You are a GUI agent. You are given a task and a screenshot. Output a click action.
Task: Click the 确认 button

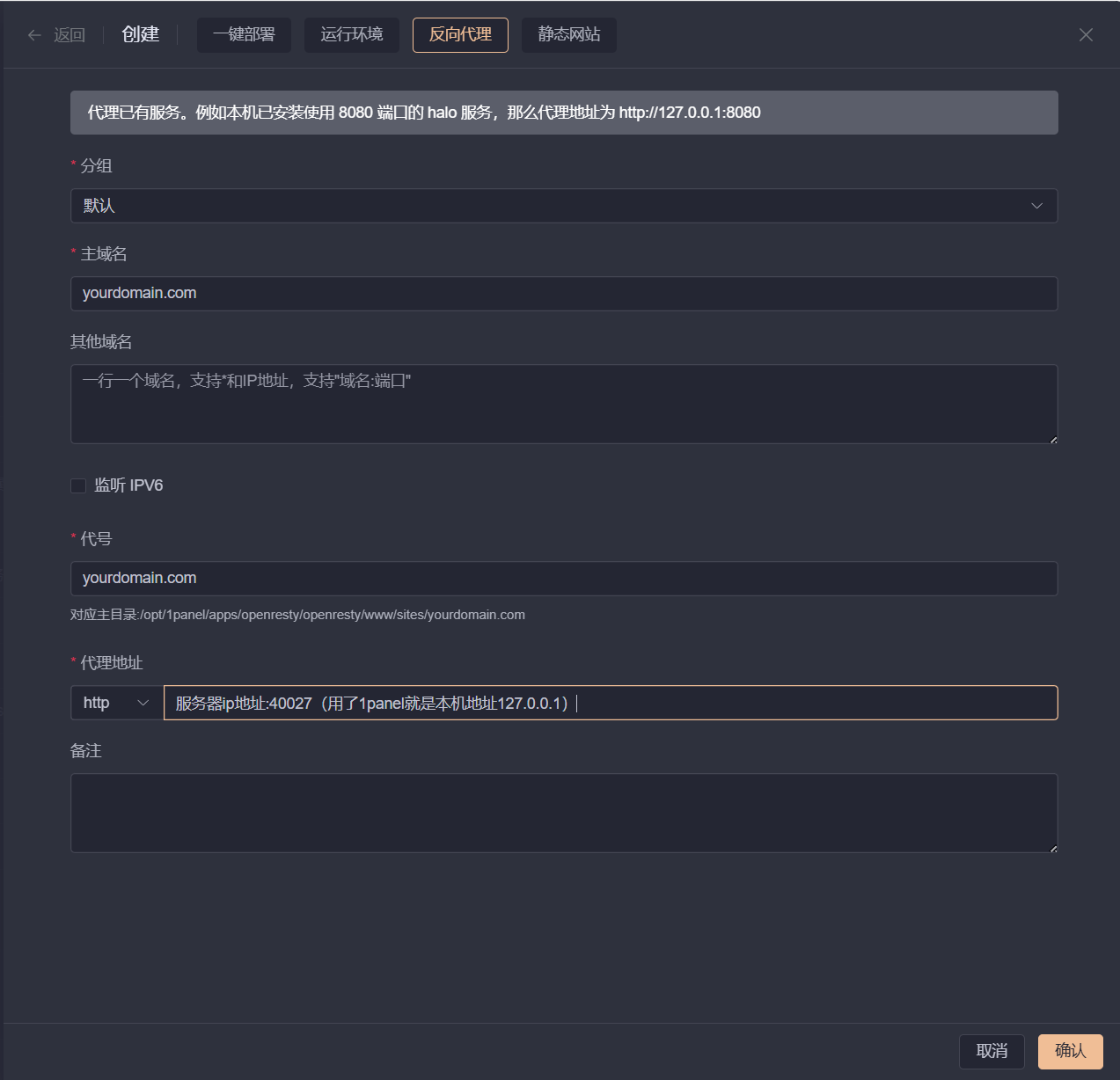click(x=1070, y=1051)
